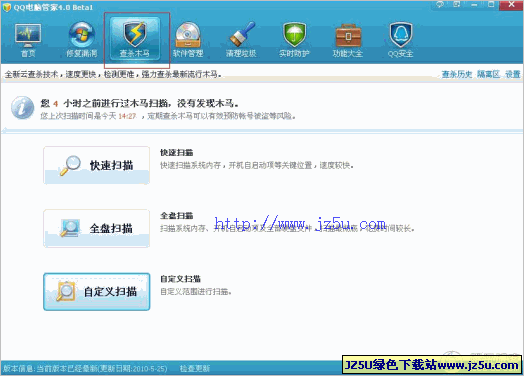Viewport: 524px width, 376px height.
Task: Start 快速扫描 quick scan button
Action: [97, 165]
